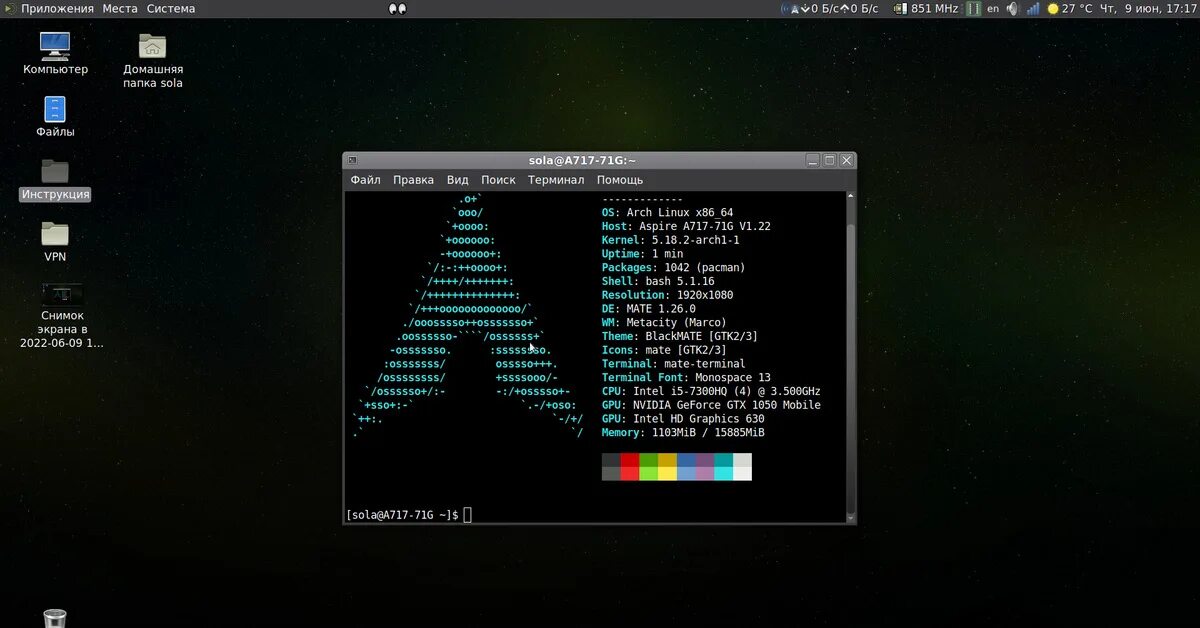Click the CPU frequency 851 MHz applet
This screenshot has height=628, width=1200.
(x=926, y=8)
